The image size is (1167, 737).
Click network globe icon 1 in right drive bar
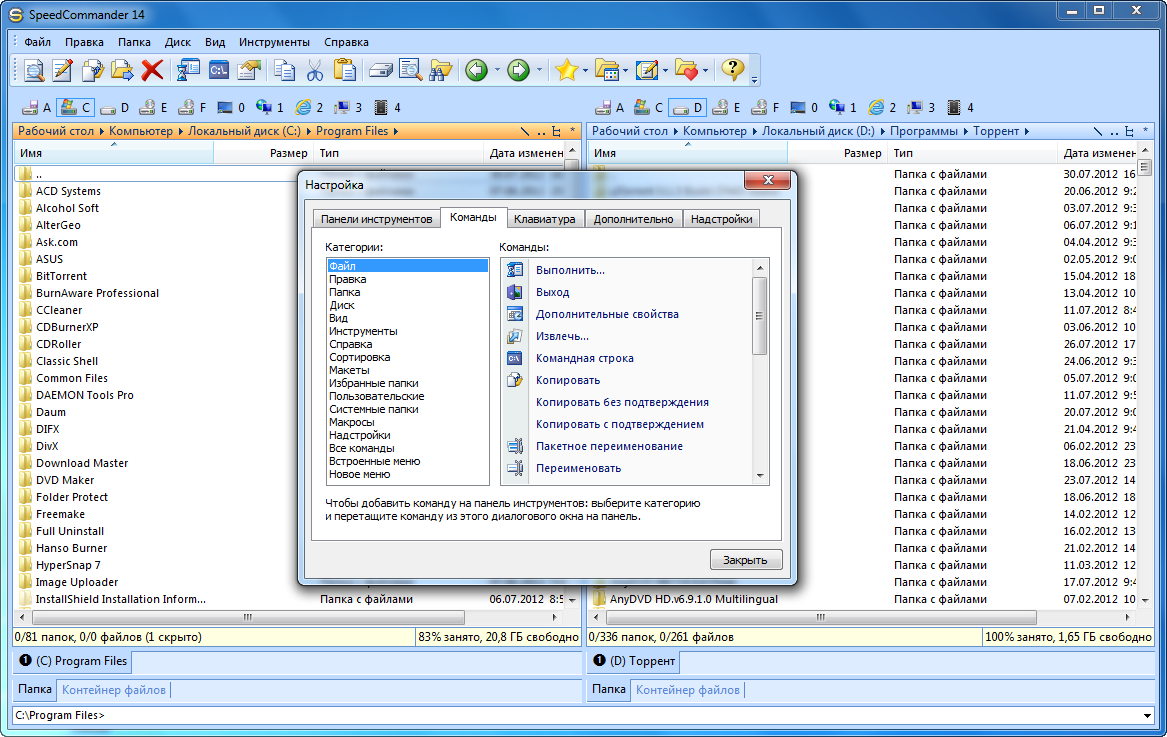[843, 108]
